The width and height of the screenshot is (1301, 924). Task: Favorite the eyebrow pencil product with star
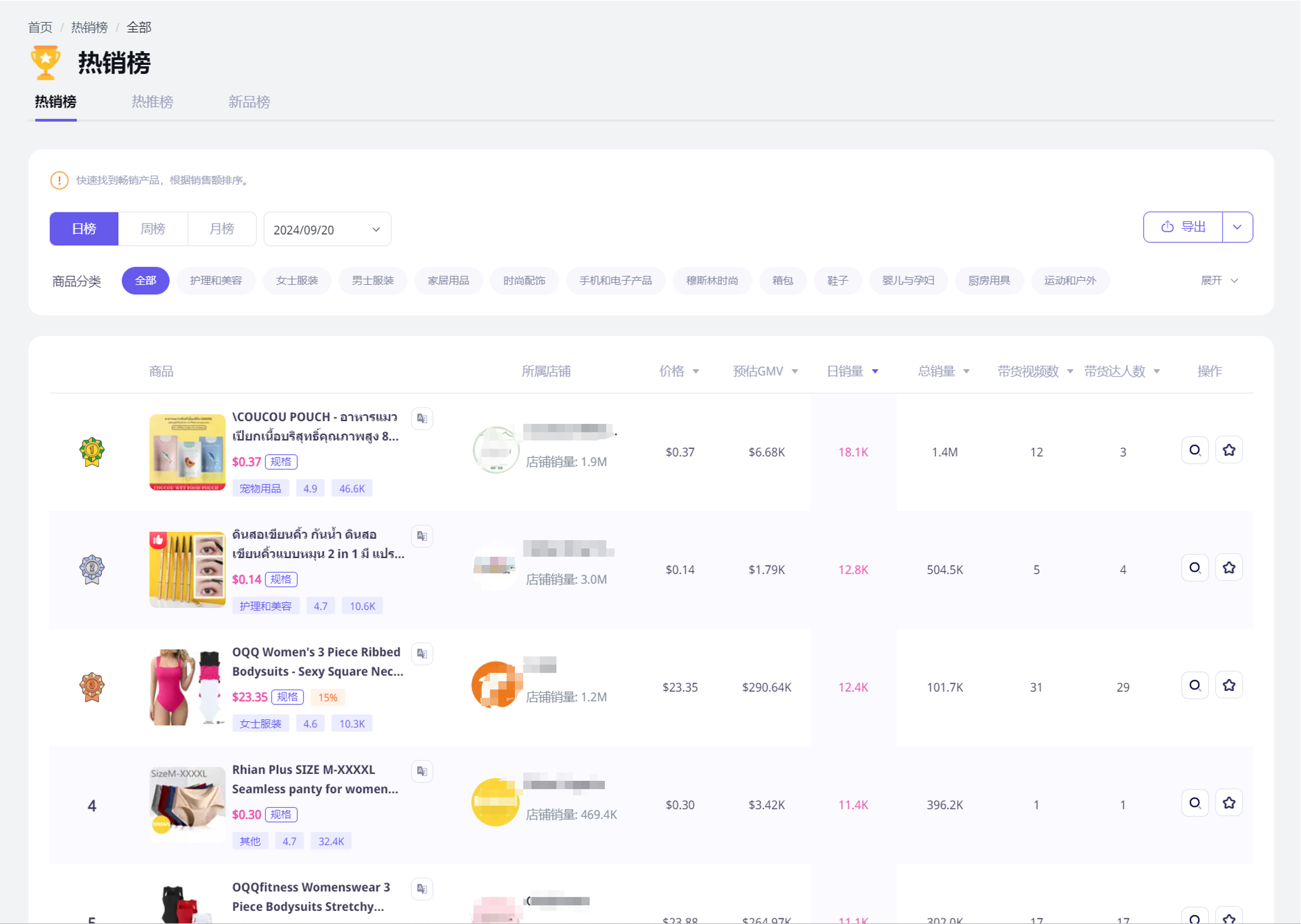point(1229,568)
